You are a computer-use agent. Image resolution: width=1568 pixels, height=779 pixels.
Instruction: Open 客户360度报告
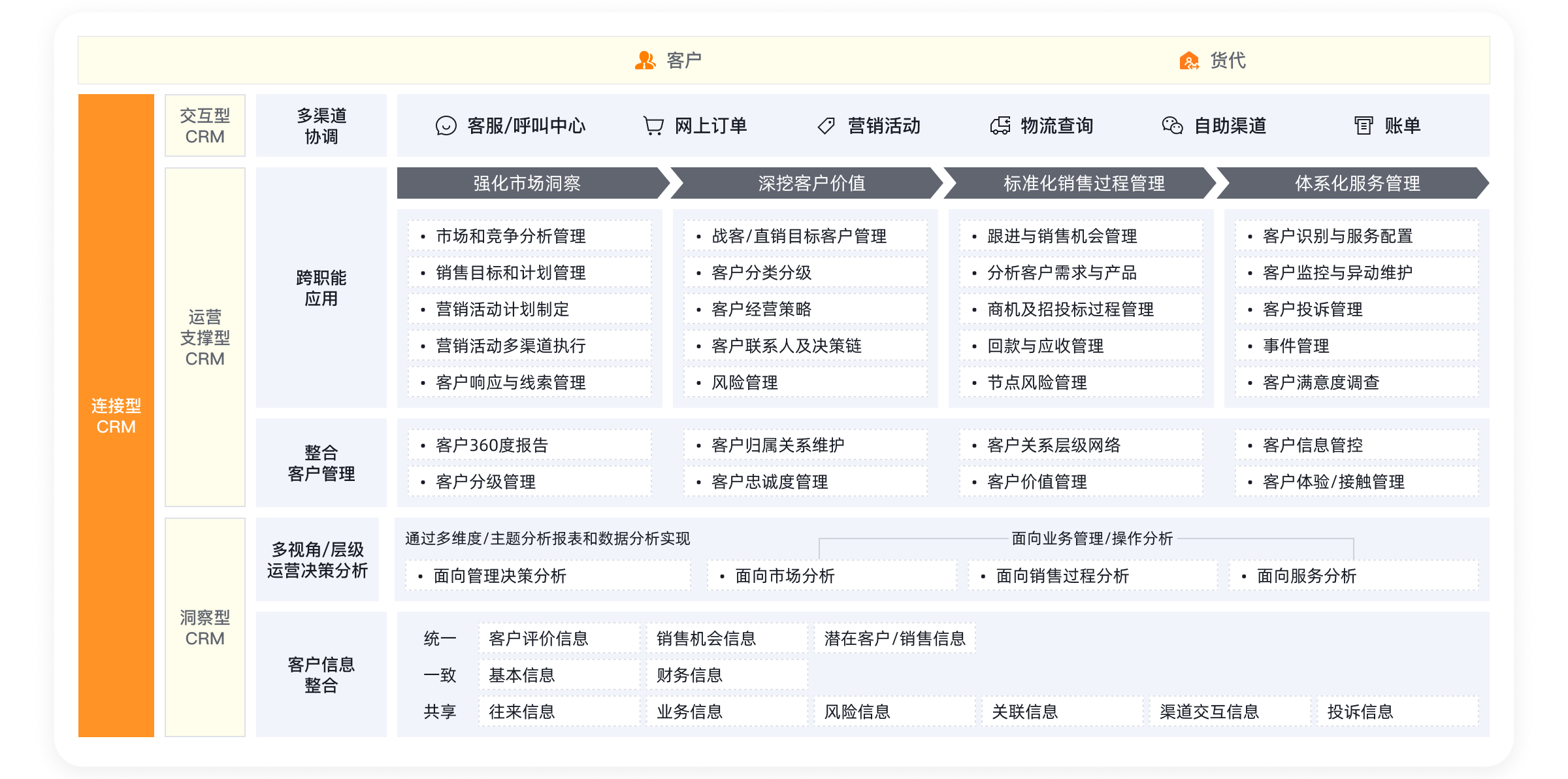(494, 445)
